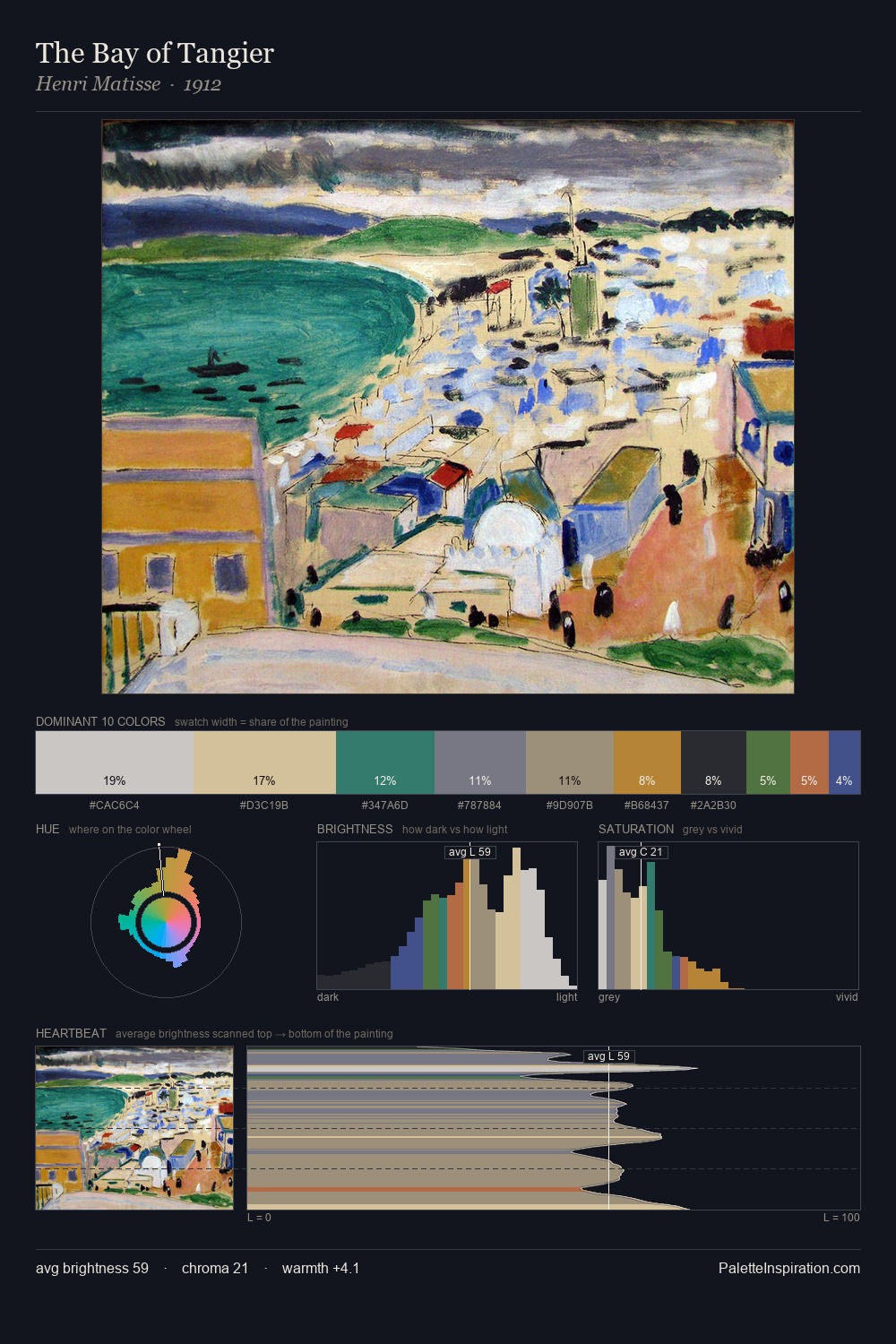Click the 'avg brightness 59' footer stat

click(92, 1268)
